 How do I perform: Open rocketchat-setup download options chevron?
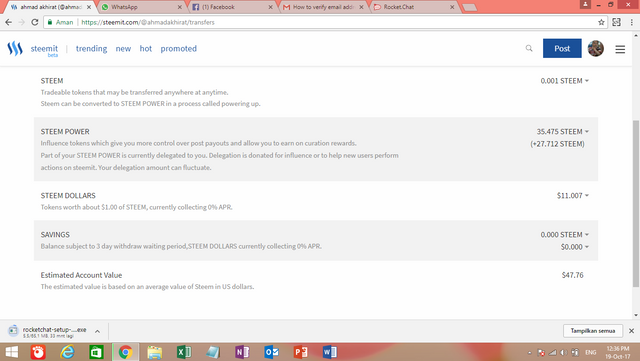pos(98,331)
